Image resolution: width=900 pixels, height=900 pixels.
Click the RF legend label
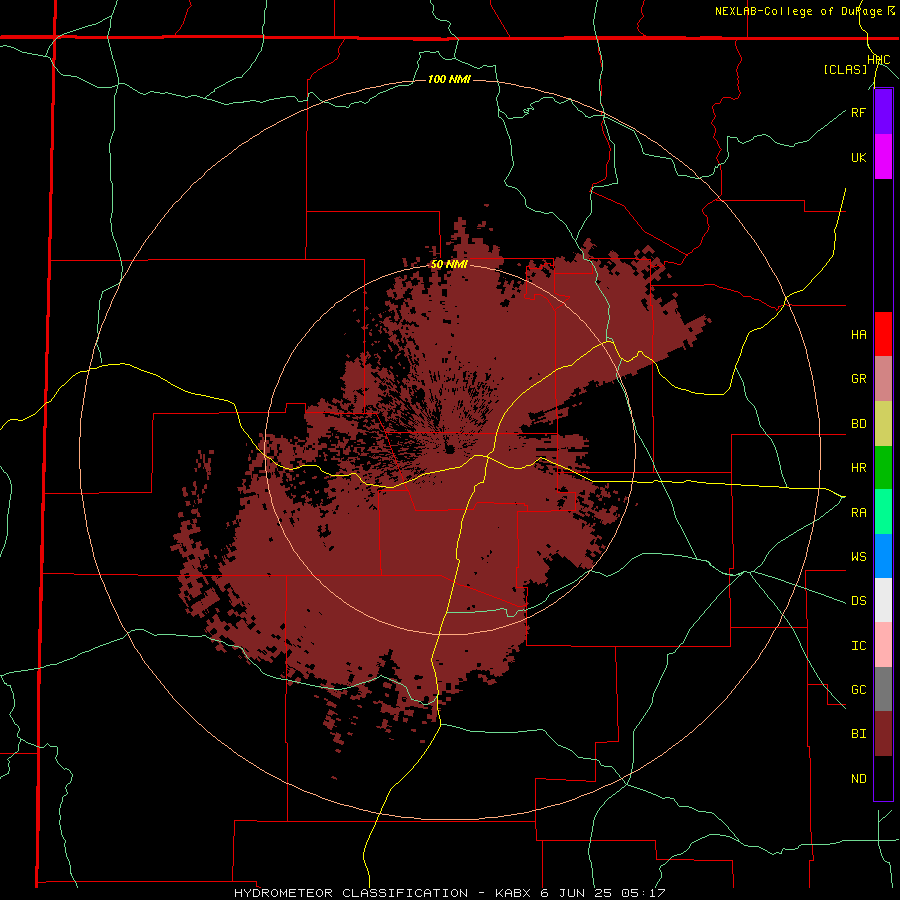tap(858, 112)
